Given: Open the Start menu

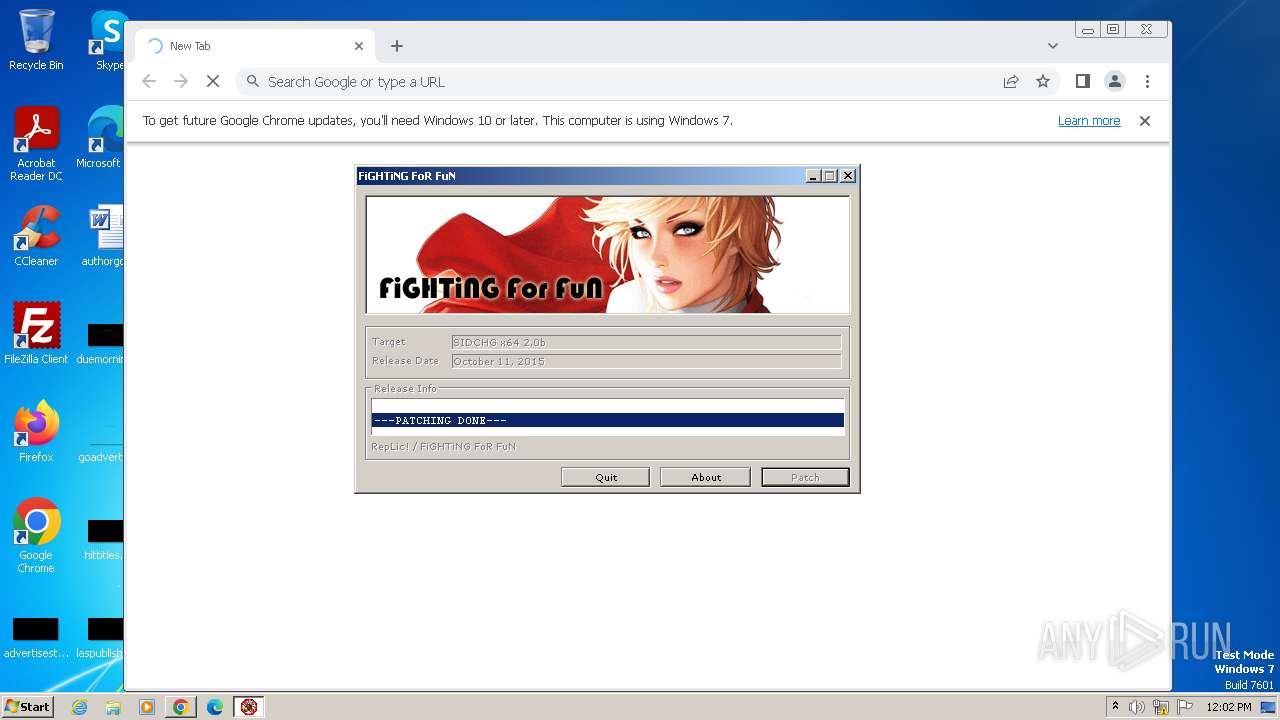Looking at the screenshot, I should coord(28,706).
